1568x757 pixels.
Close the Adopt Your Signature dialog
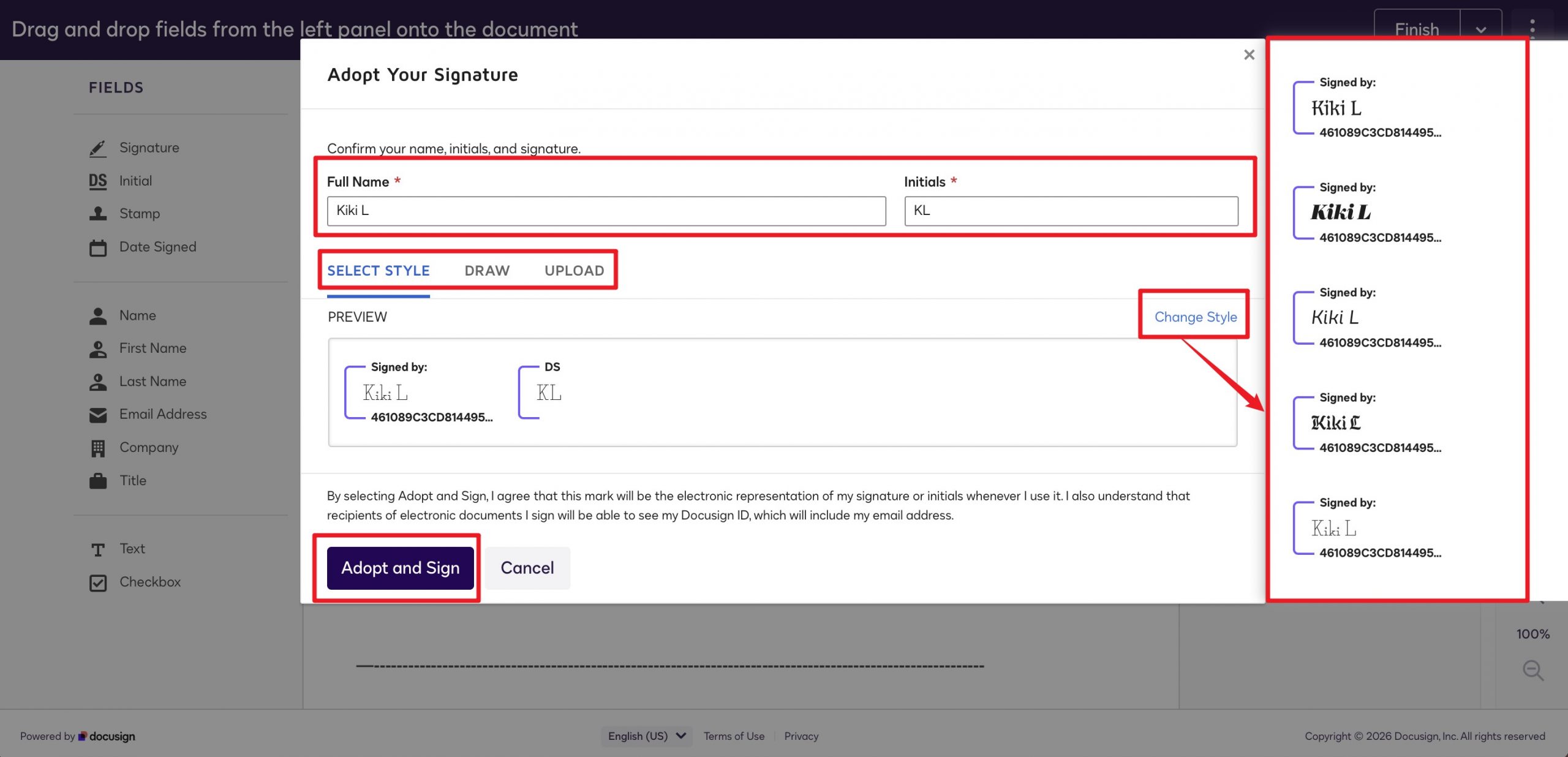pos(1249,55)
